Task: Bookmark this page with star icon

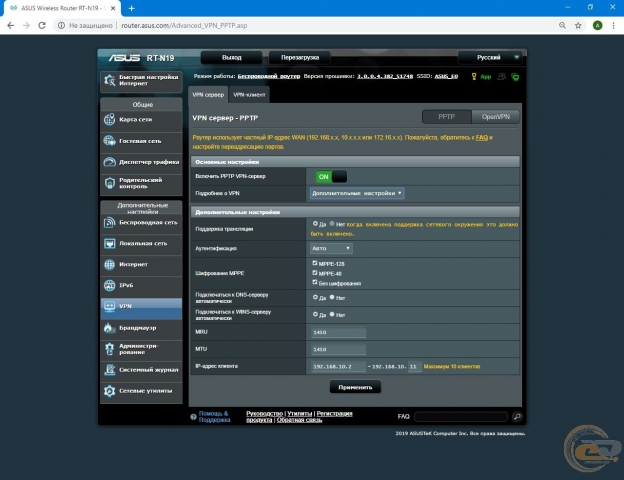Action: coord(578,25)
